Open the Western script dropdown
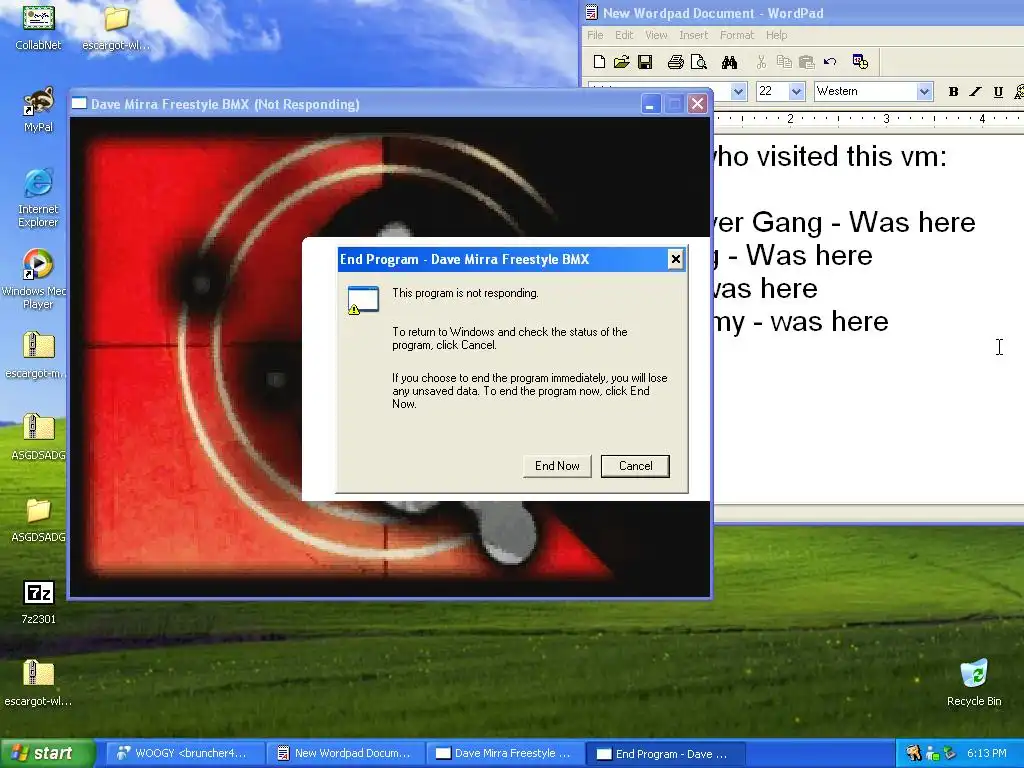The image size is (1024, 768). (x=923, y=91)
